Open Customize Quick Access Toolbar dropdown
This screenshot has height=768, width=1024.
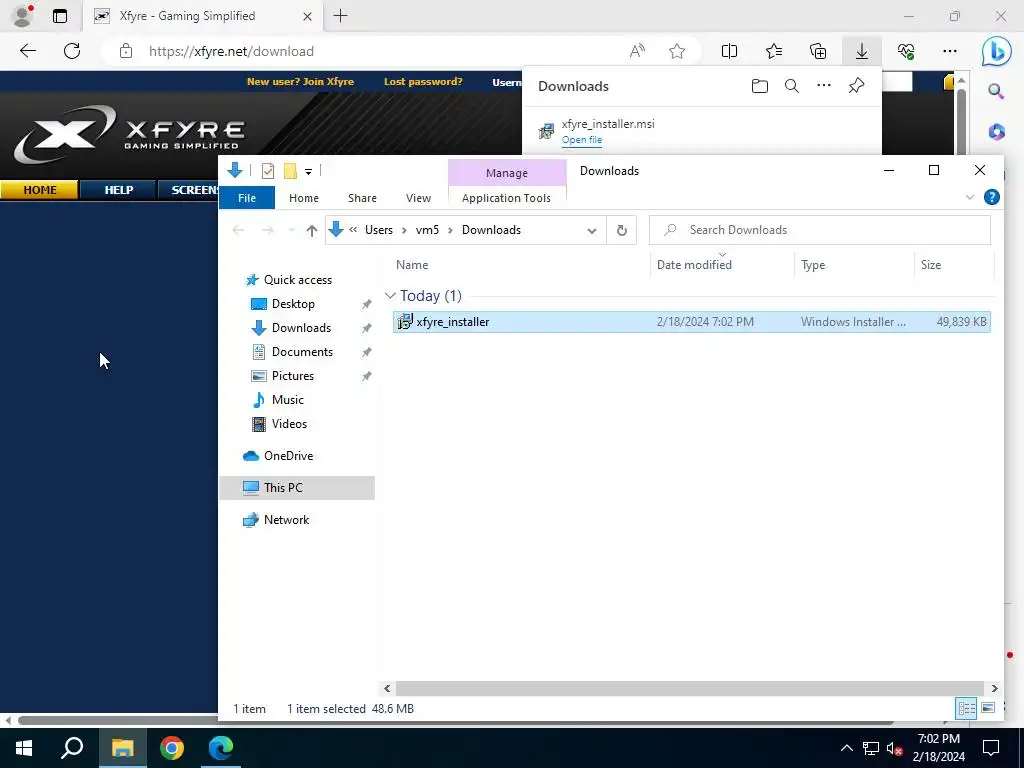click(308, 172)
